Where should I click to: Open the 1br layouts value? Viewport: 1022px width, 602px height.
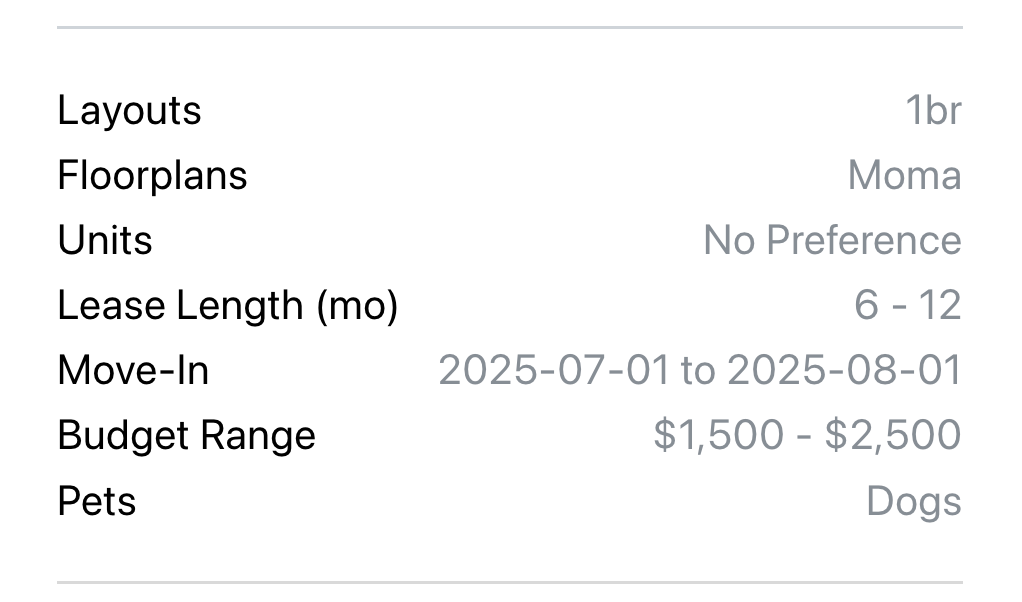933,110
